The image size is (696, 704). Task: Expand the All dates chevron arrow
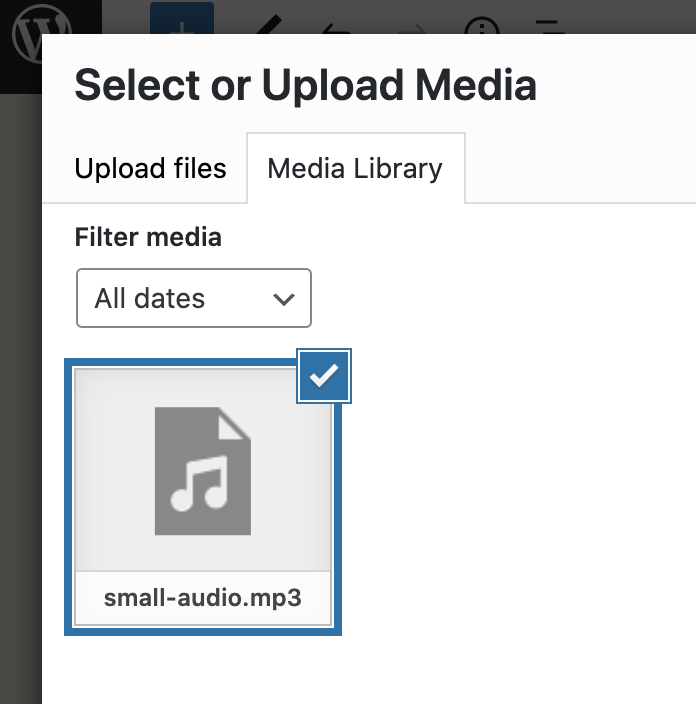284,299
